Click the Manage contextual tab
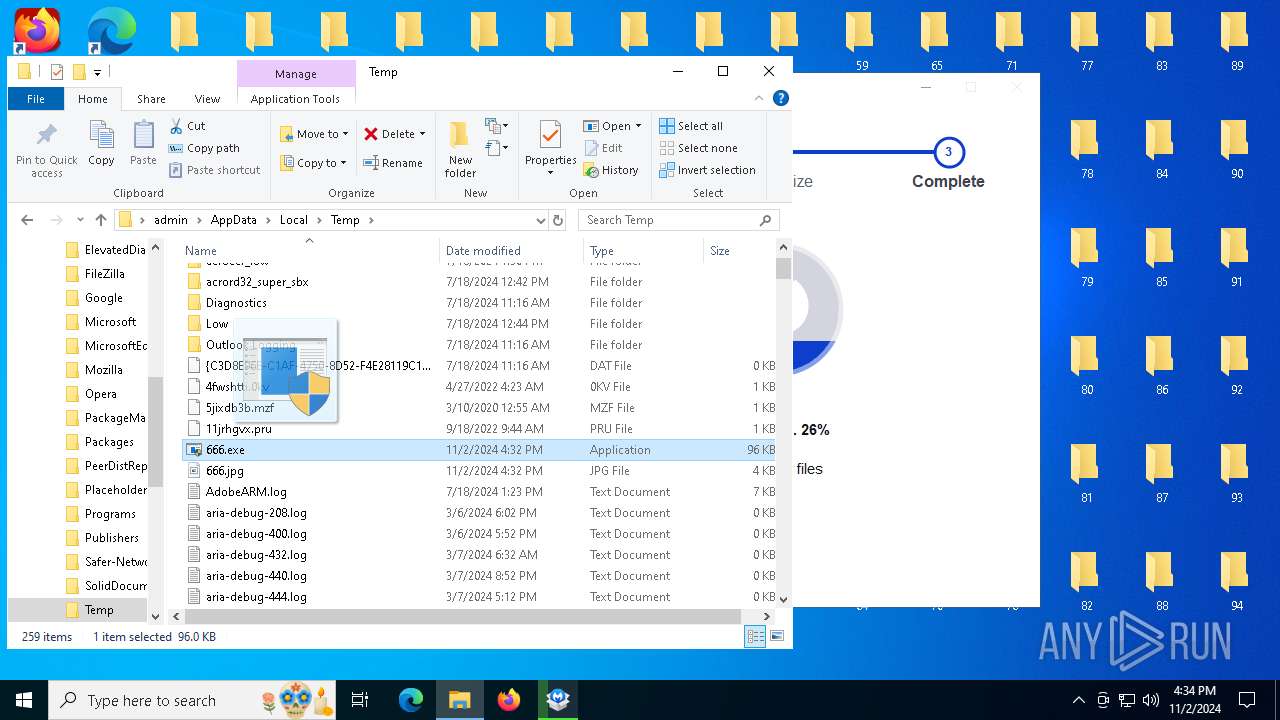Viewport: 1280px width, 720px height. (296, 74)
